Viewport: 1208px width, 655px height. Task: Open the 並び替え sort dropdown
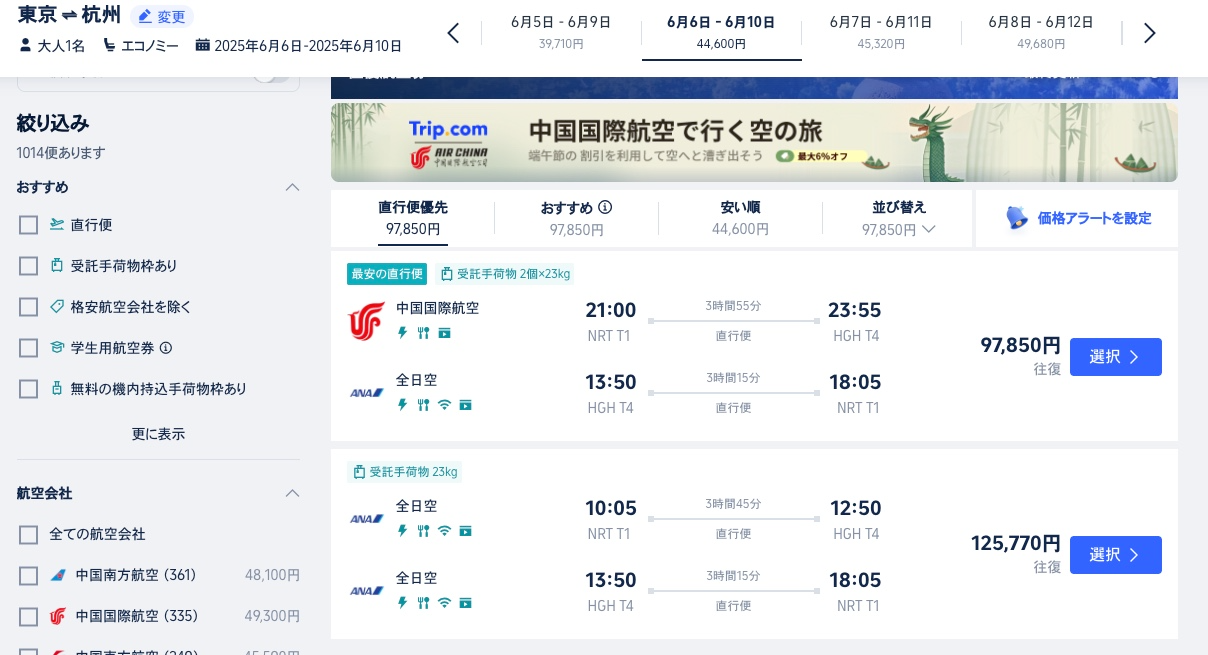click(x=898, y=219)
